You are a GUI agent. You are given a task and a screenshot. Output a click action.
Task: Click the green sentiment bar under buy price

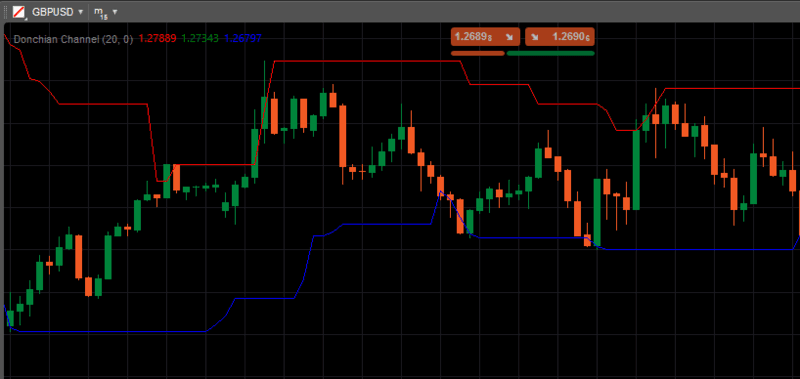(x=551, y=53)
